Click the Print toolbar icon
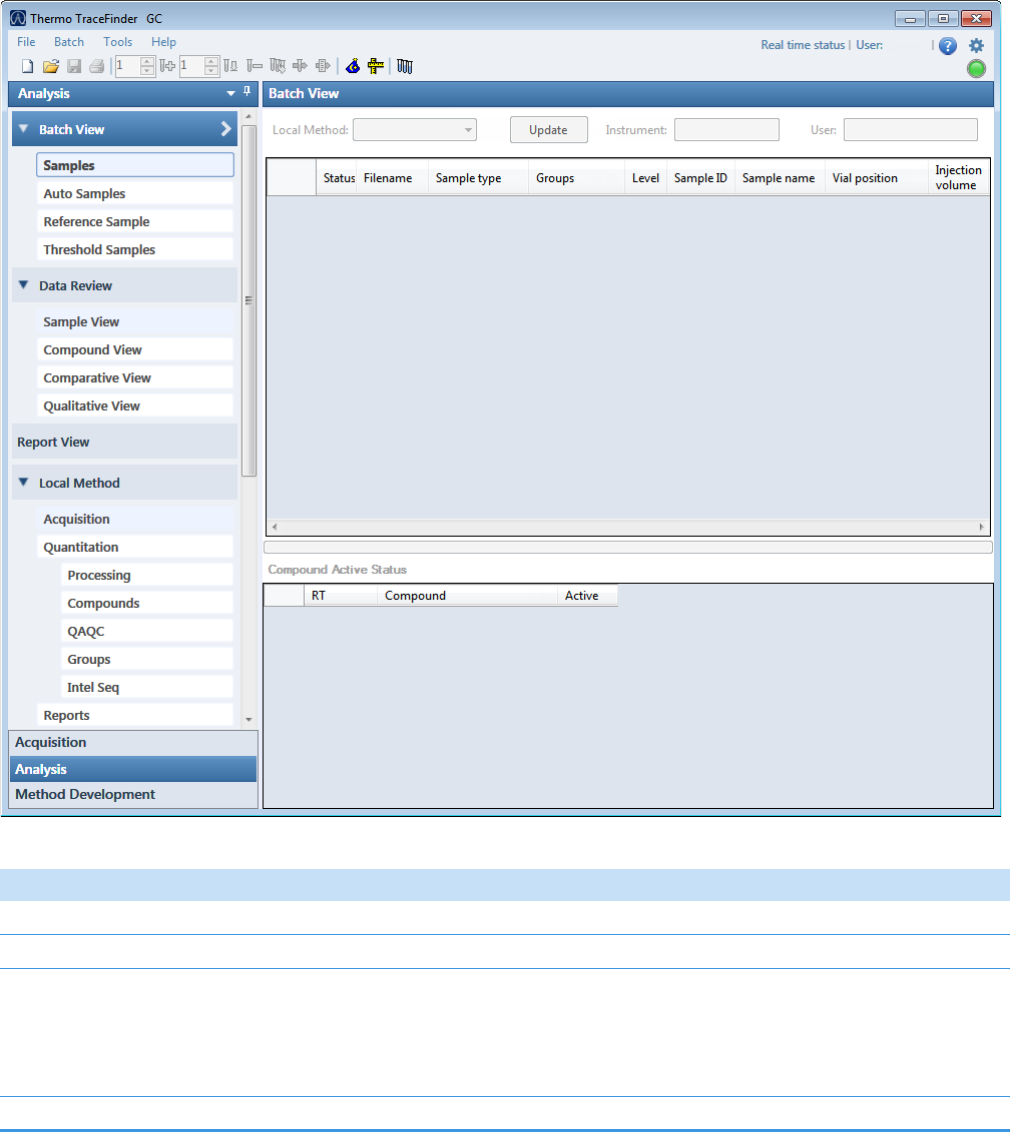The image size is (1010, 1132). click(x=97, y=66)
